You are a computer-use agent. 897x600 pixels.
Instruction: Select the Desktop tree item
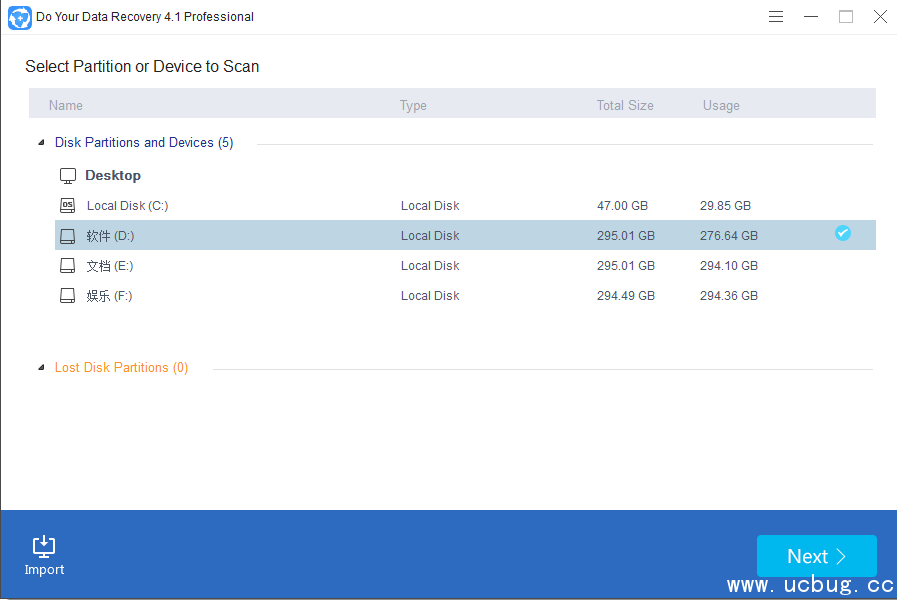pyautogui.click(x=113, y=175)
